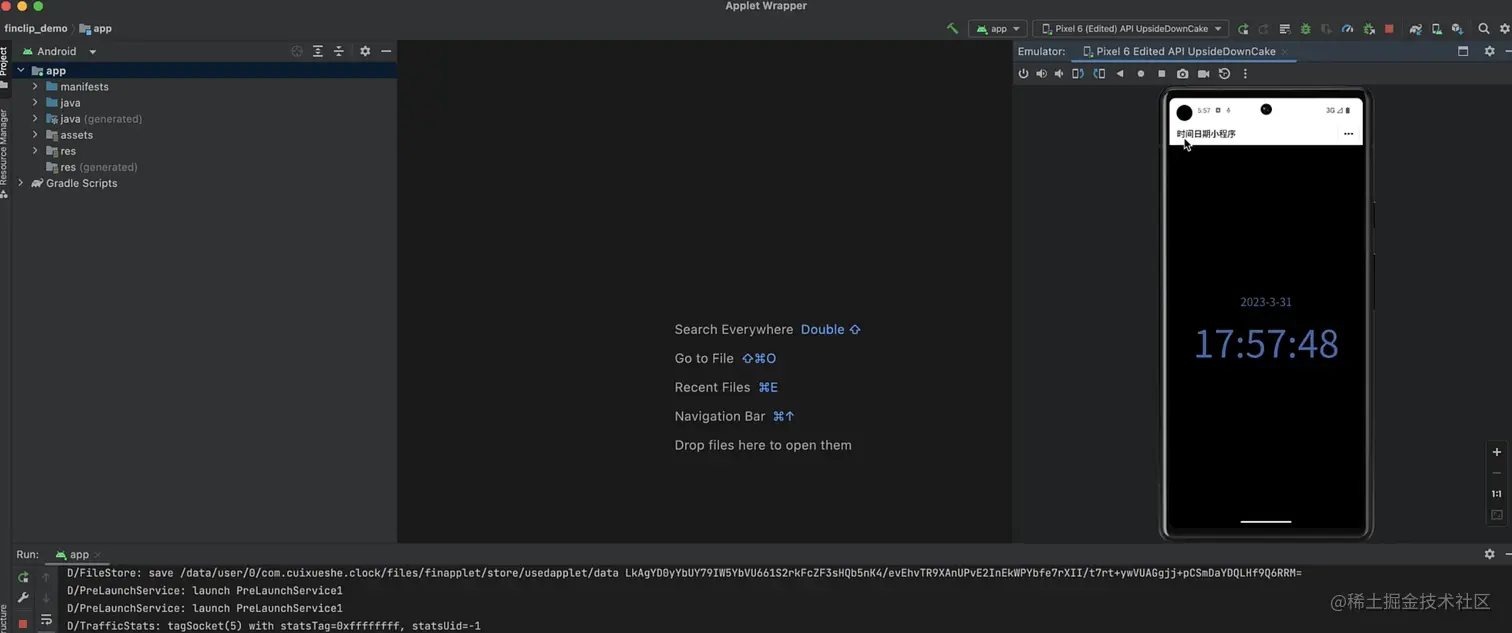Click the emulator Back triangle button
Screen dimensions: 1512x633
[1120, 74]
